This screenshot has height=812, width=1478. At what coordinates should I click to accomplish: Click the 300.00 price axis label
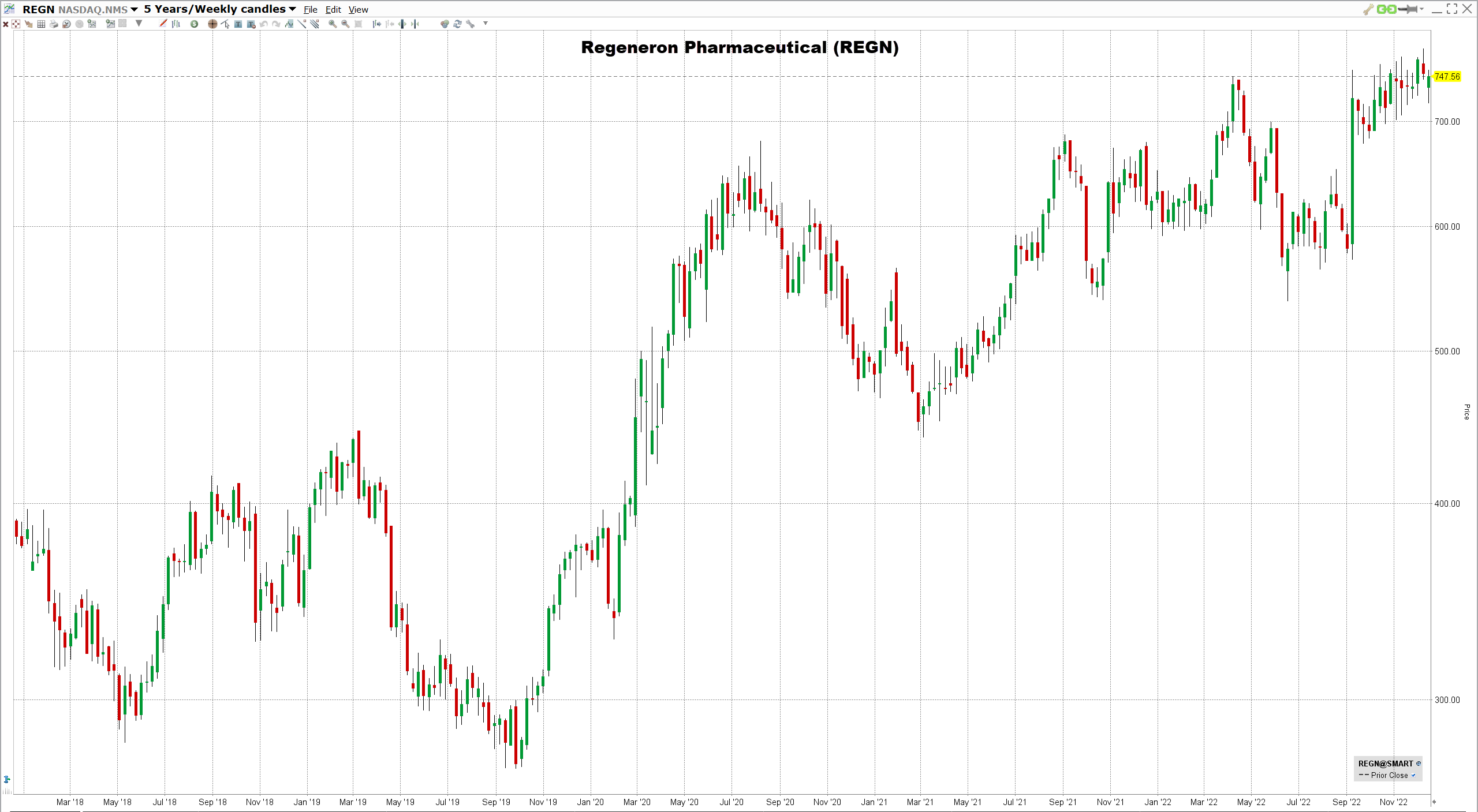[x=1447, y=700]
